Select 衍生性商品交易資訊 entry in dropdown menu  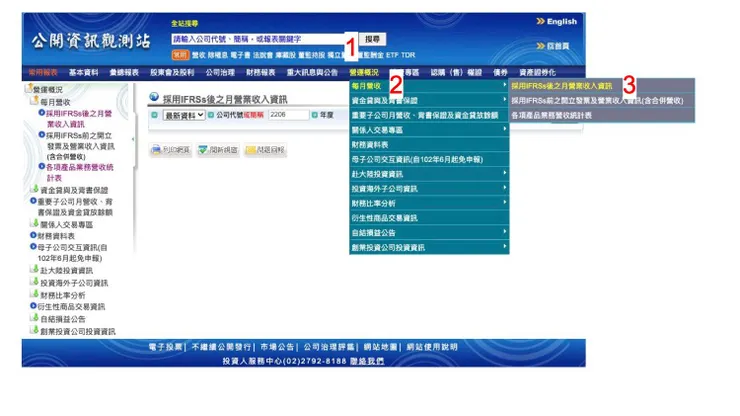tap(429, 218)
